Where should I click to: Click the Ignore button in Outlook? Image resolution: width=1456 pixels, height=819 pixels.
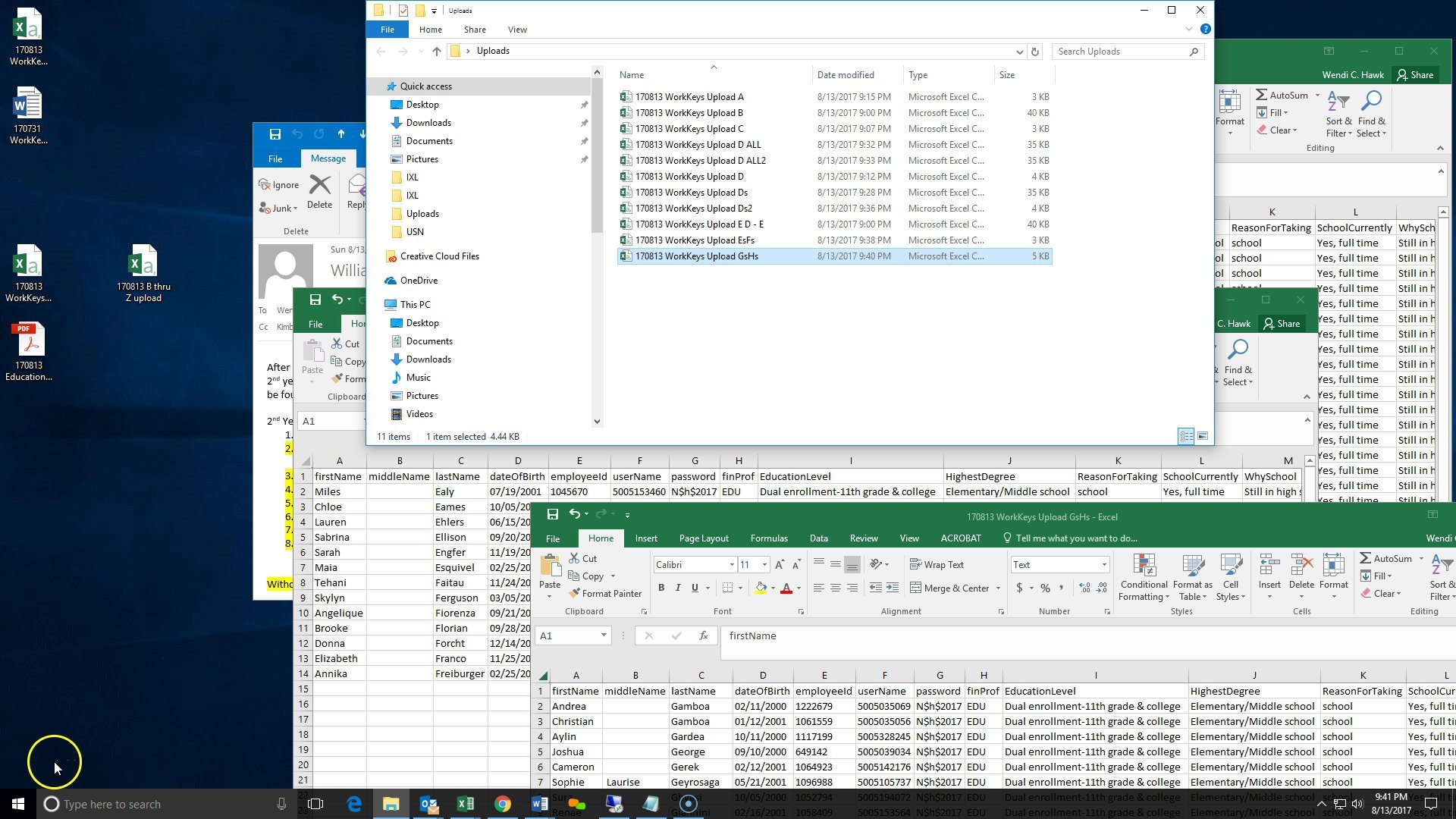pyautogui.click(x=279, y=184)
